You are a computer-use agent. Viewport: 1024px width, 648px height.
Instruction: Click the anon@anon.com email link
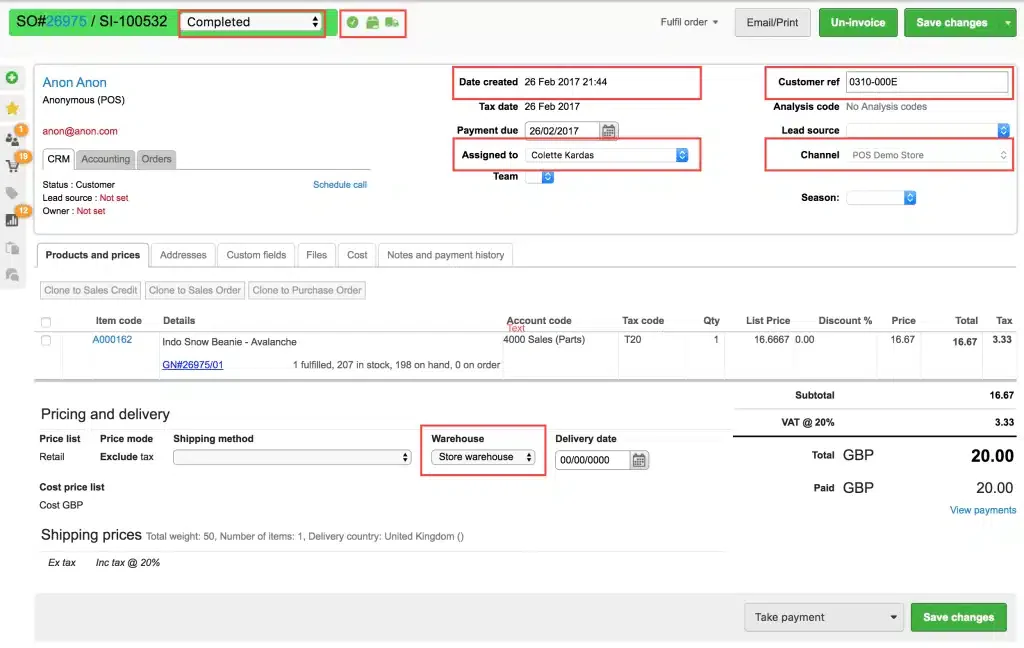pyautogui.click(x=80, y=131)
